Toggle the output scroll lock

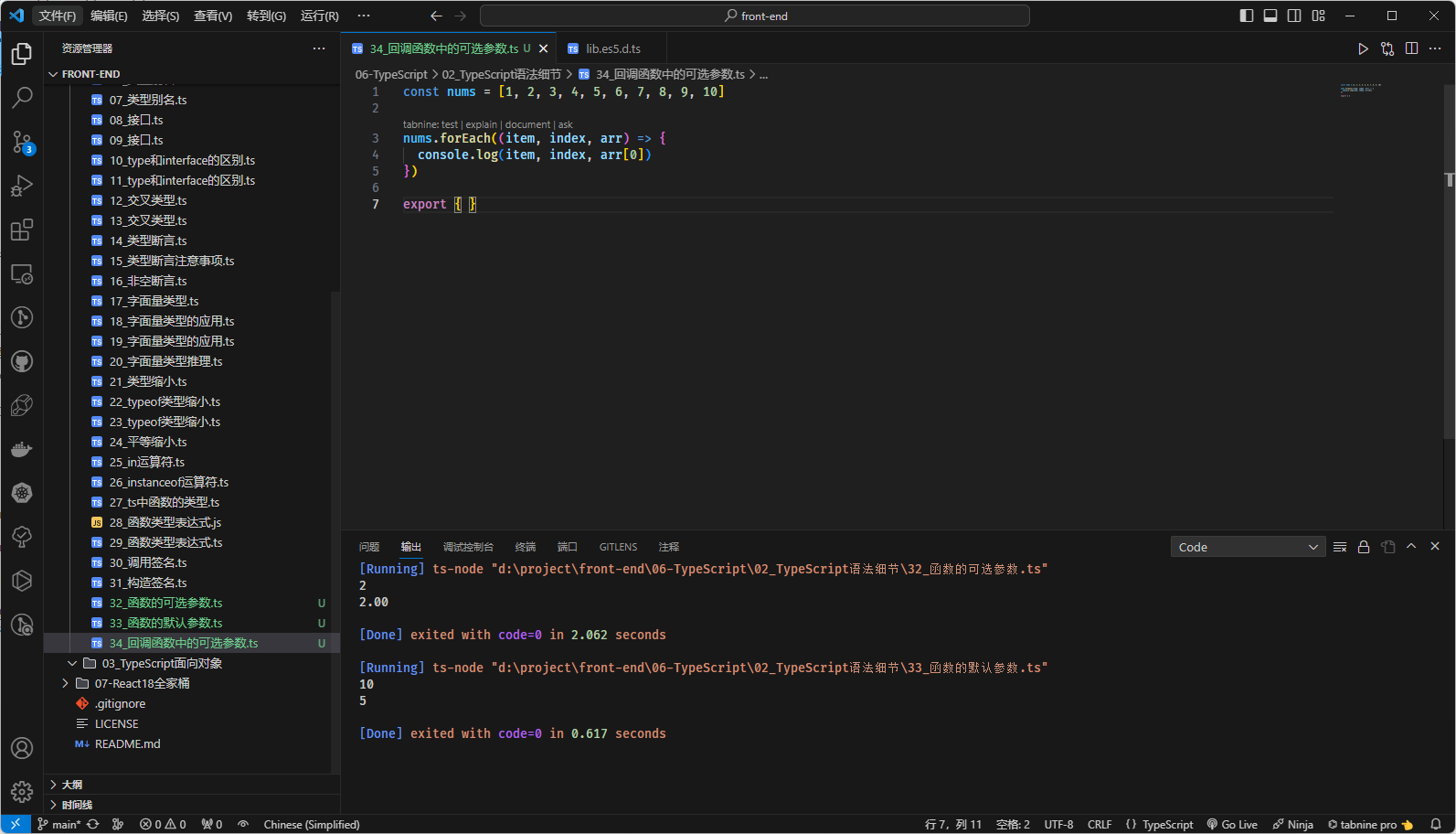[x=1364, y=547]
